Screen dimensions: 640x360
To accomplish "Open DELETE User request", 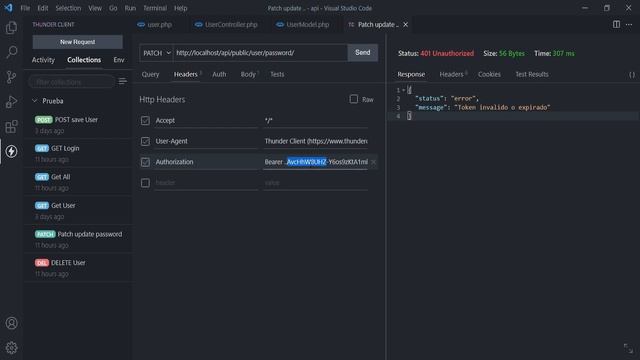I will tap(78, 268).
